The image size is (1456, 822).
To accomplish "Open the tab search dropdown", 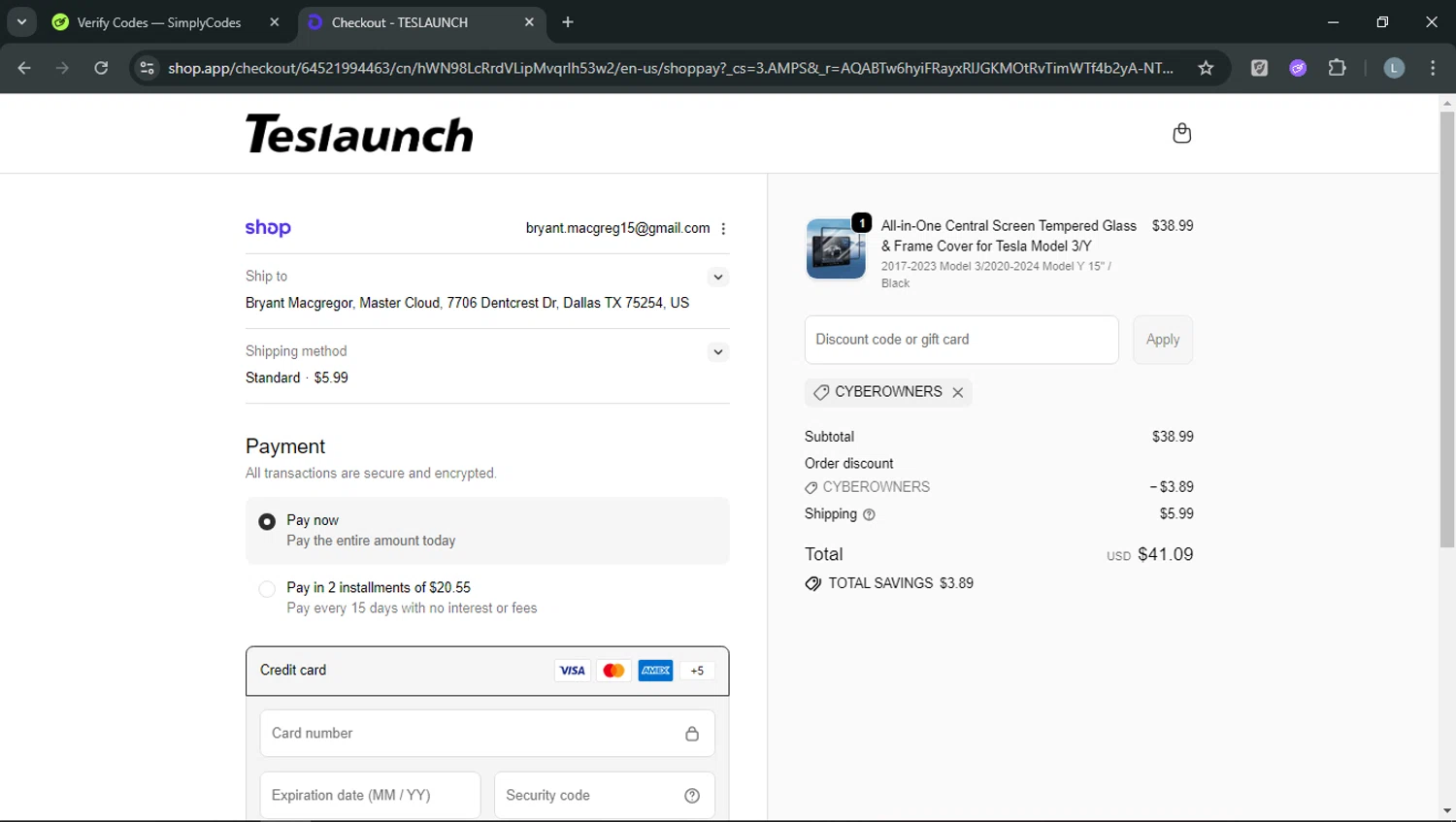I will pos(21,22).
